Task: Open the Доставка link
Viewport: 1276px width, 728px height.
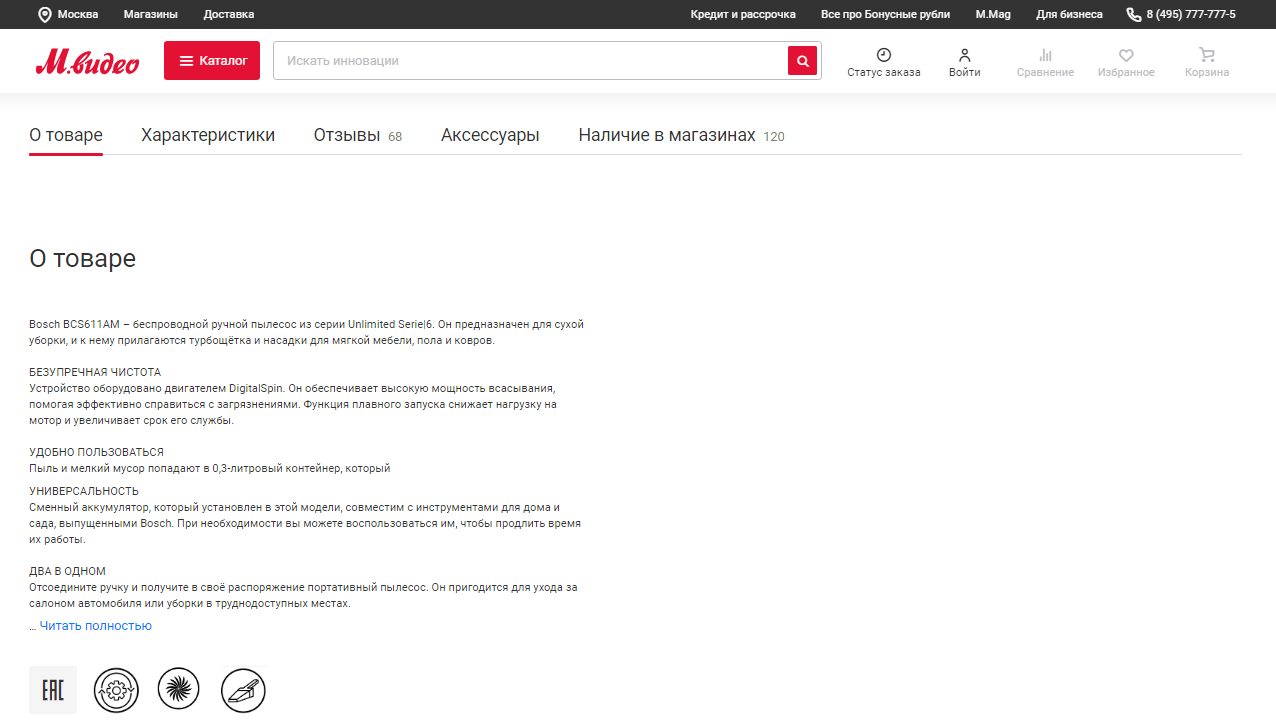Action: click(x=229, y=14)
